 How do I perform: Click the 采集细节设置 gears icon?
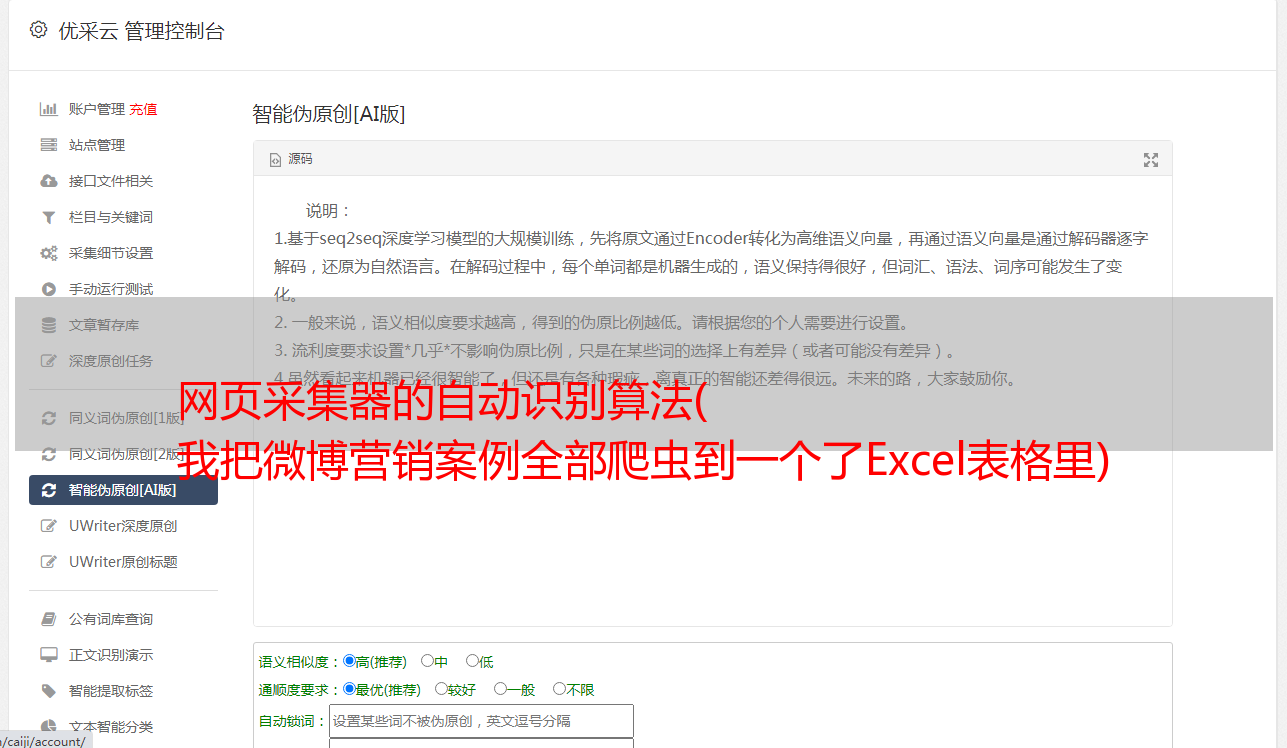tap(48, 253)
